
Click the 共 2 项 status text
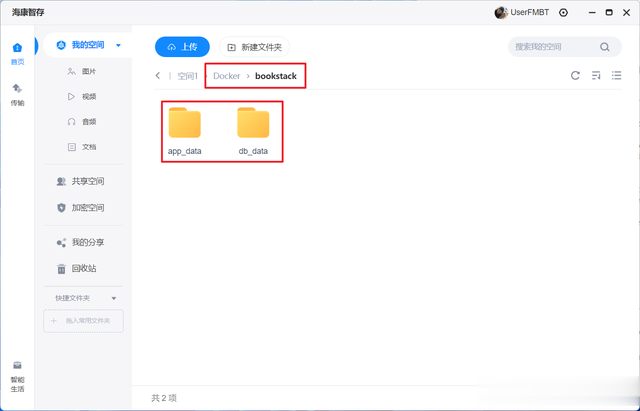[x=164, y=398]
